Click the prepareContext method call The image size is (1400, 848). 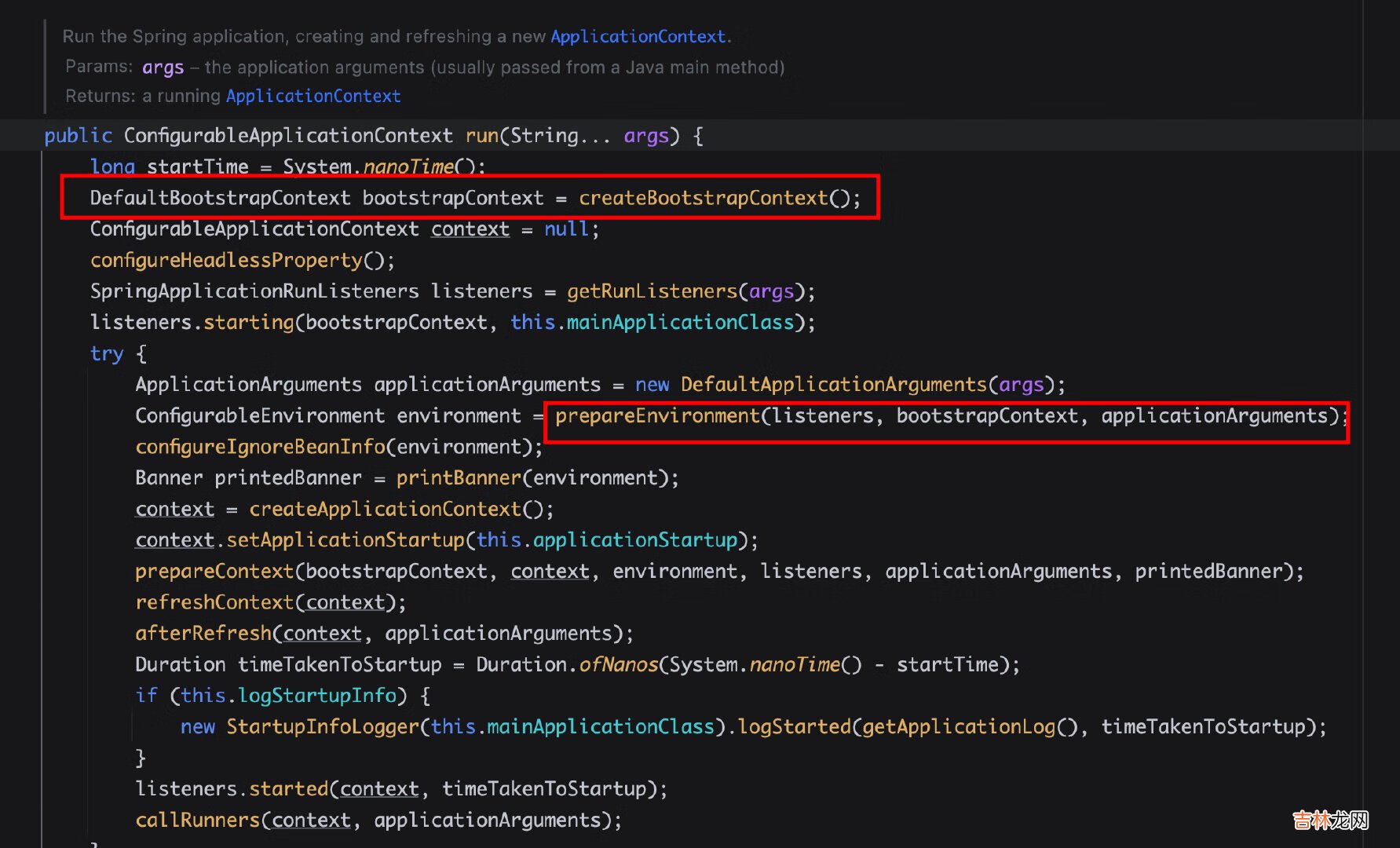coord(214,572)
